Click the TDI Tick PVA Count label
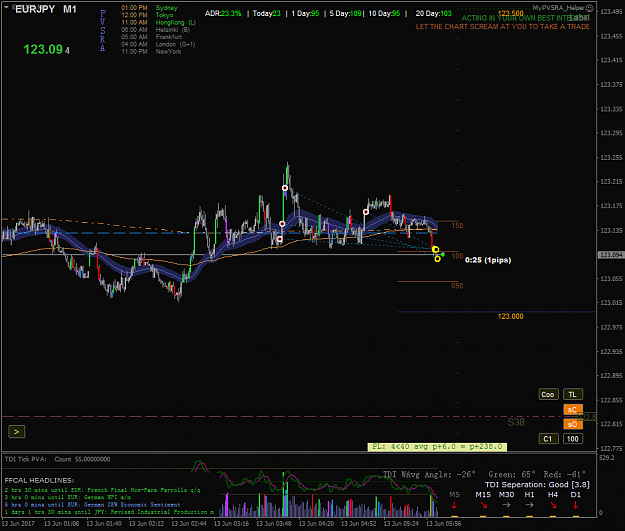Screen dimensions: 625x531 click(x=57, y=459)
